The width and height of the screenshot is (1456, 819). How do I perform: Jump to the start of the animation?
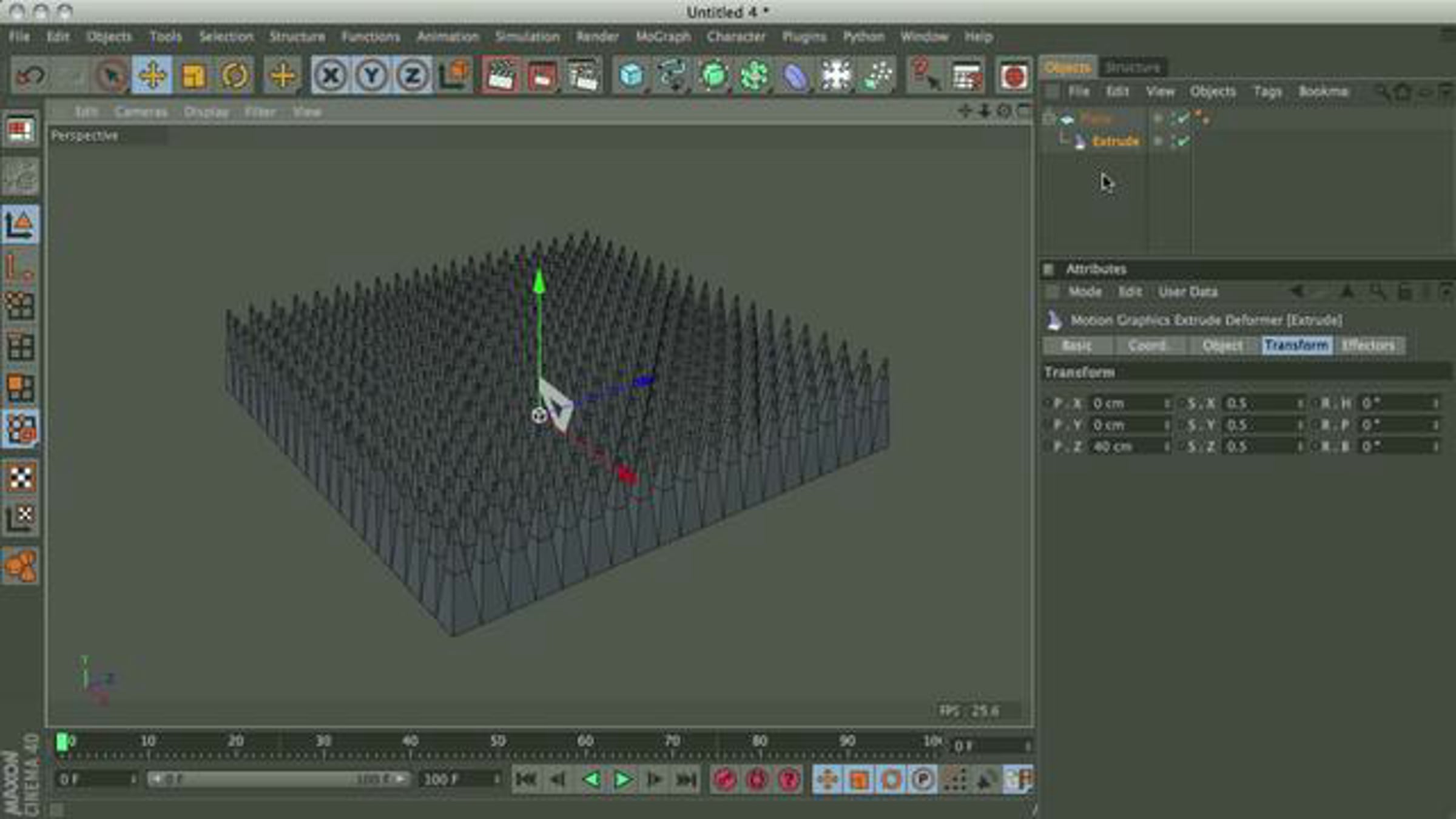[525, 780]
